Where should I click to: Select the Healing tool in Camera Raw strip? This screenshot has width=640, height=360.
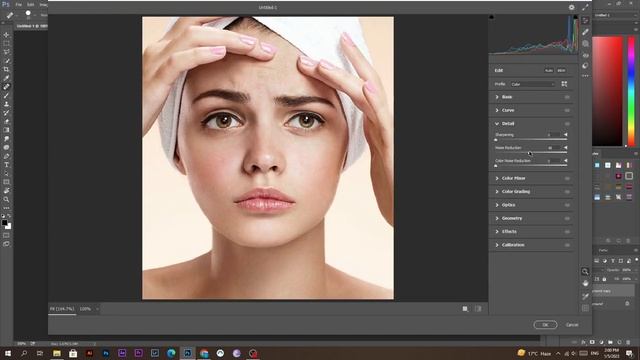(x=585, y=32)
